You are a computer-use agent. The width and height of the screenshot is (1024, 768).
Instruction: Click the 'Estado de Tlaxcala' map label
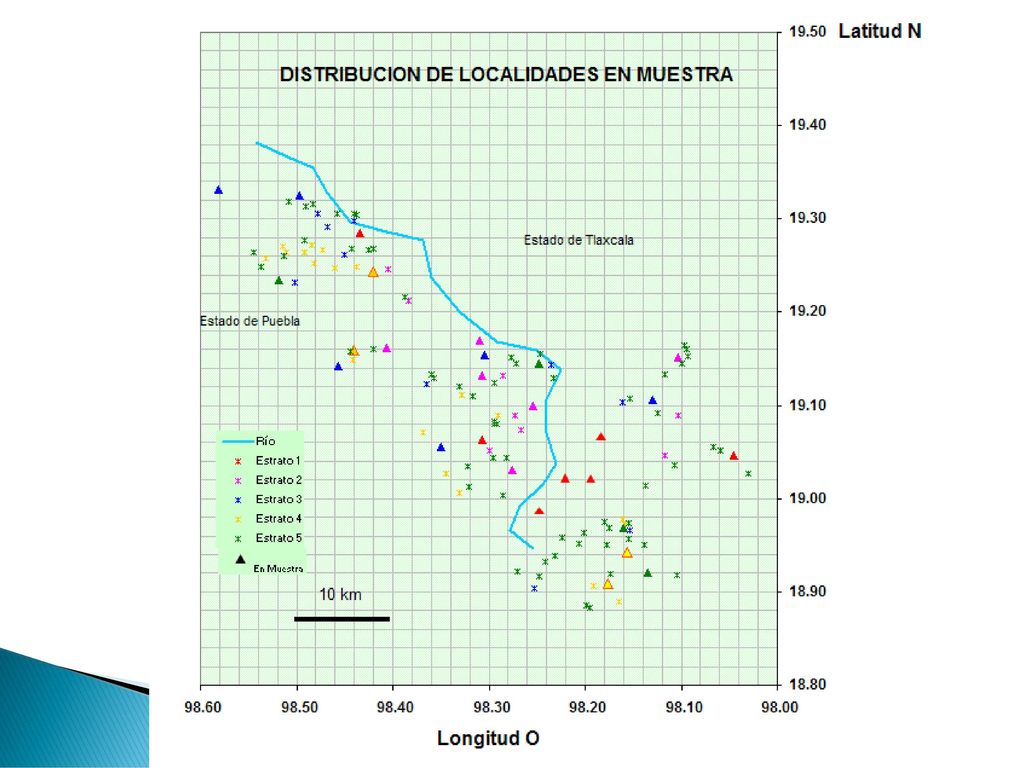[579, 240]
